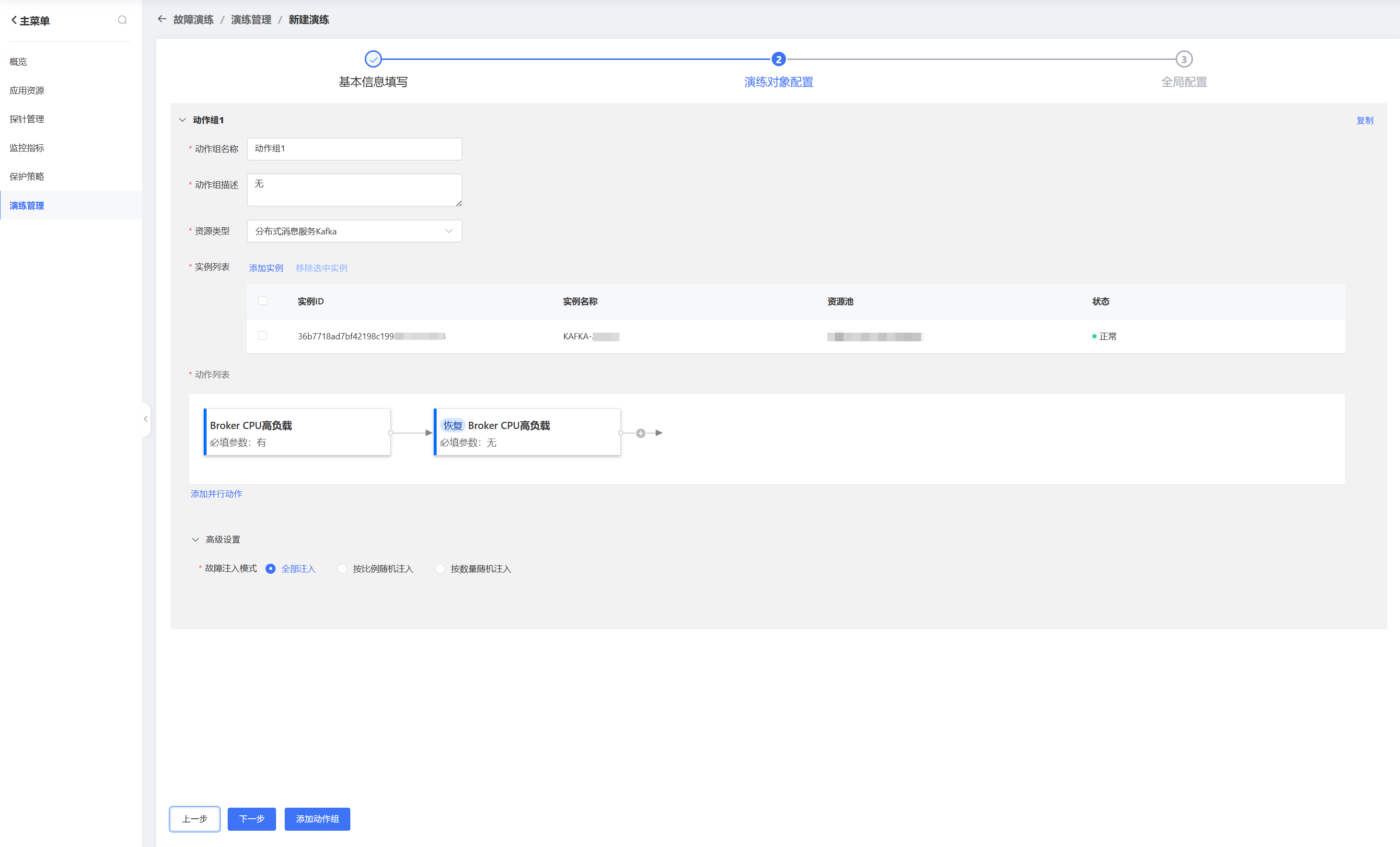Click the search icon in sidebar

(x=122, y=21)
